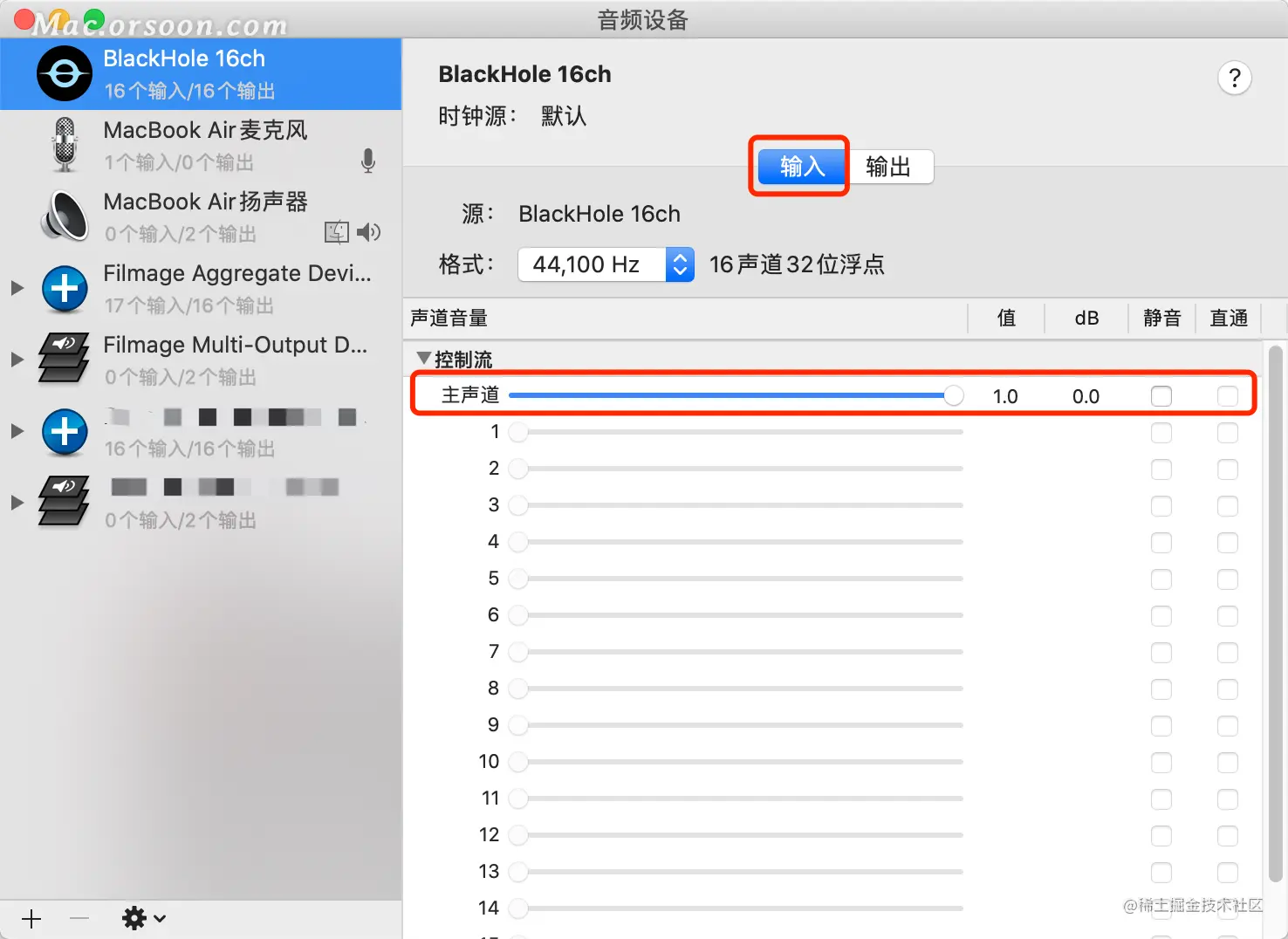Toggle thru checkbox for channel 13

[1228, 873]
